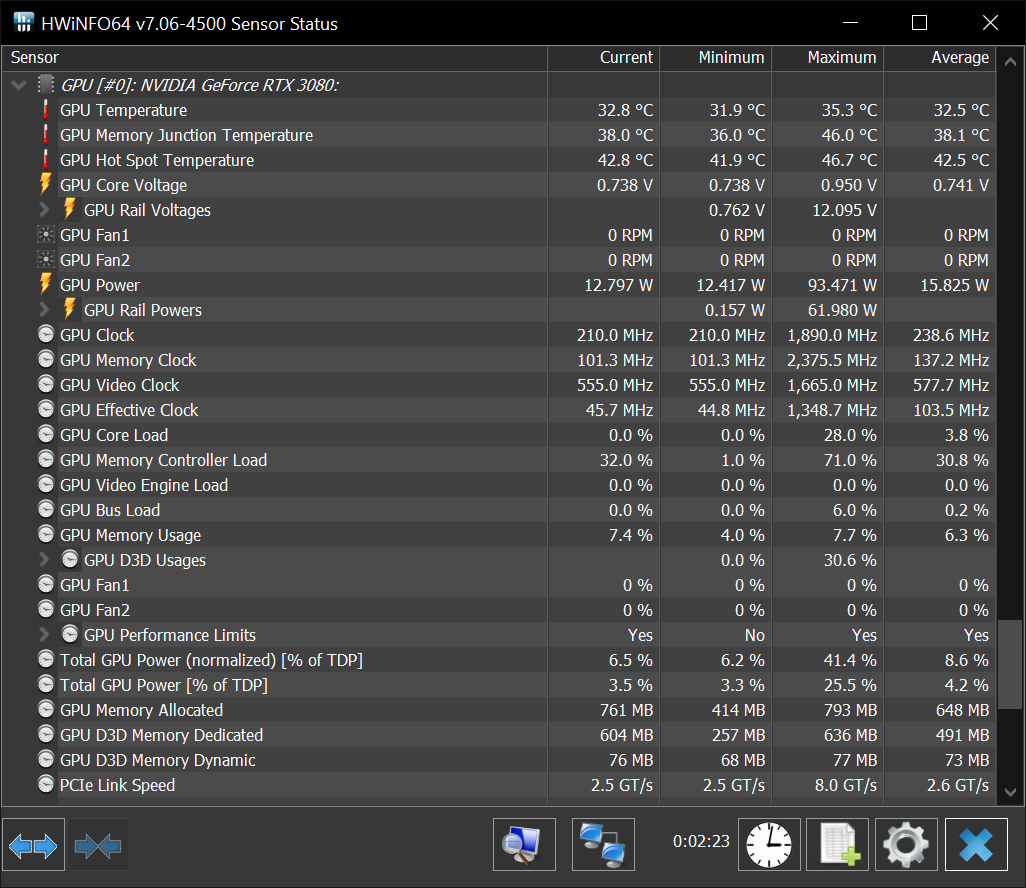Click the 32.8 °C current GPU temperature
The height and width of the screenshot is (888, 1026).
pyautogui.click(x=625, y=110)
